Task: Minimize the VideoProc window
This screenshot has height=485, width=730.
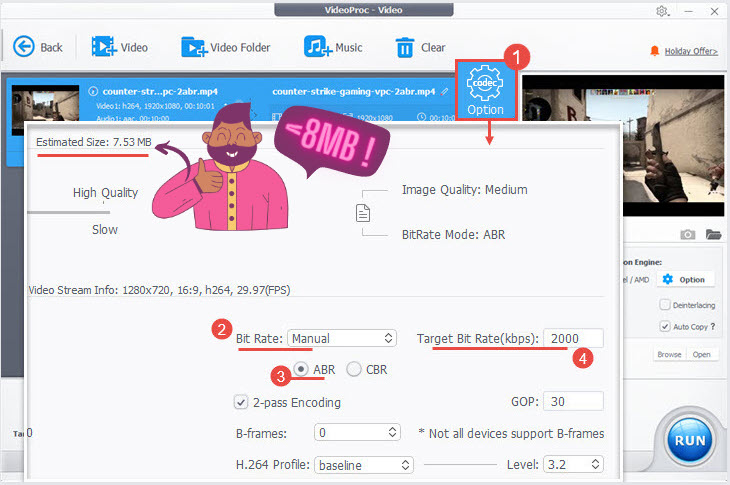Action: [689, 11]
